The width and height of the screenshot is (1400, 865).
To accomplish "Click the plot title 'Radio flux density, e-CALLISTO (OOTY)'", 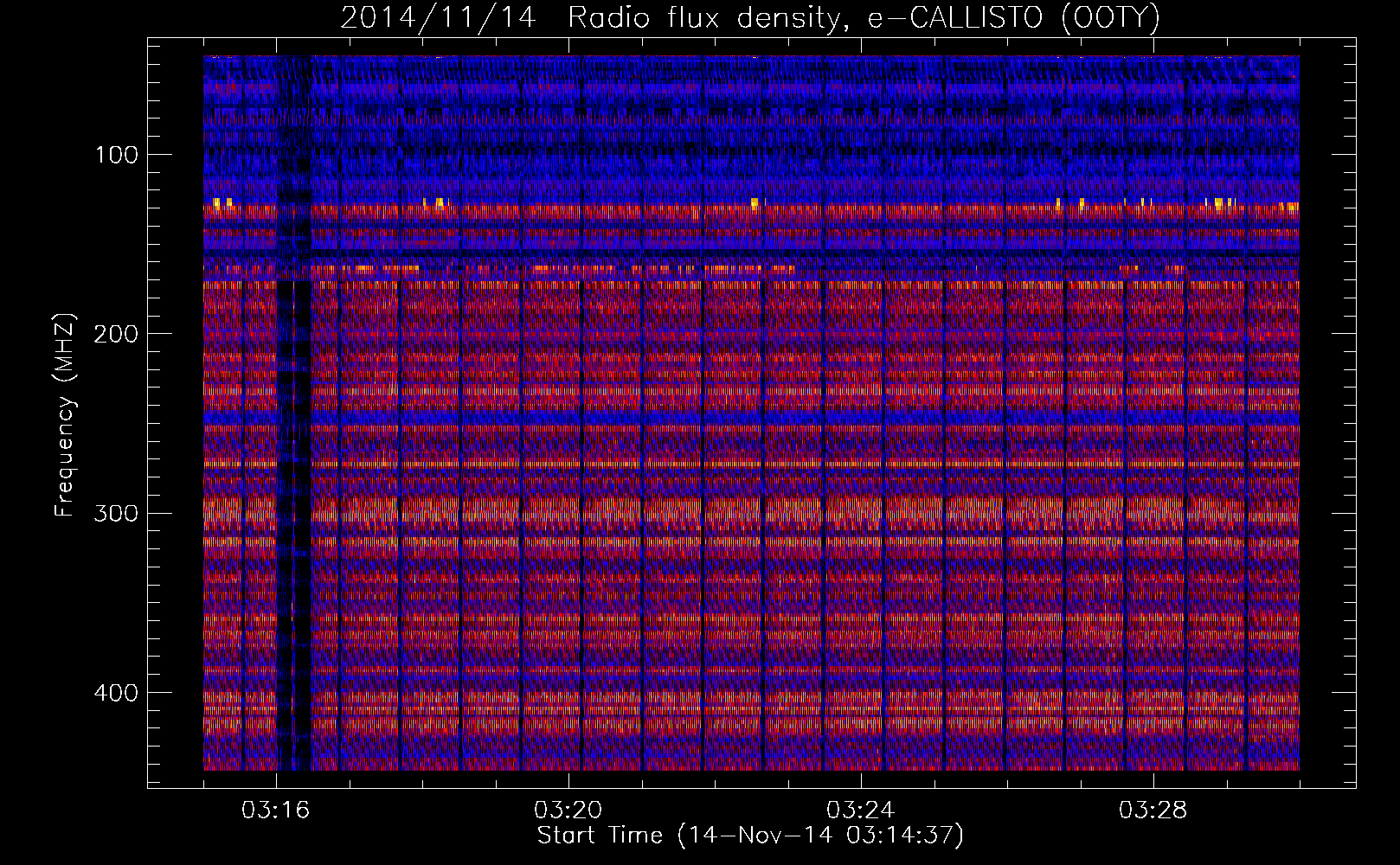I will pos(863,18).
